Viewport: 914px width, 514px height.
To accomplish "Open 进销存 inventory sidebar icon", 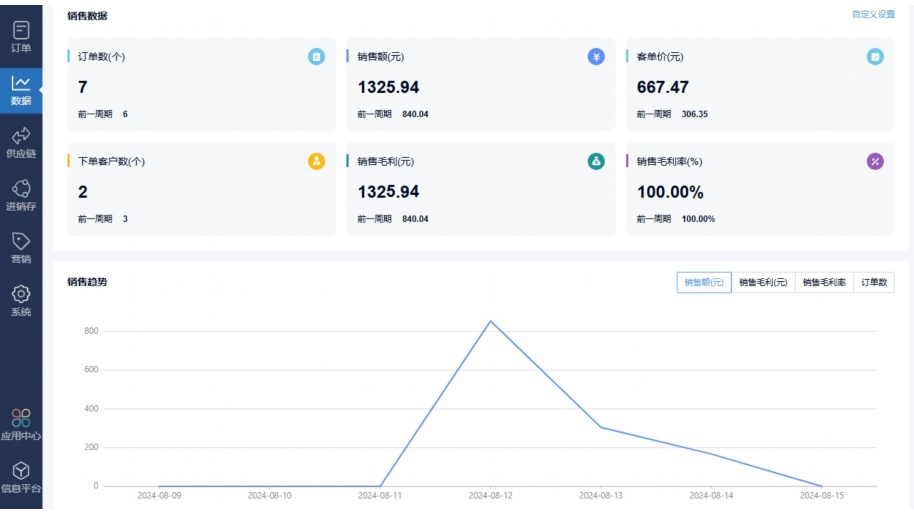I will pyautogui.click(x=21, y=190).
